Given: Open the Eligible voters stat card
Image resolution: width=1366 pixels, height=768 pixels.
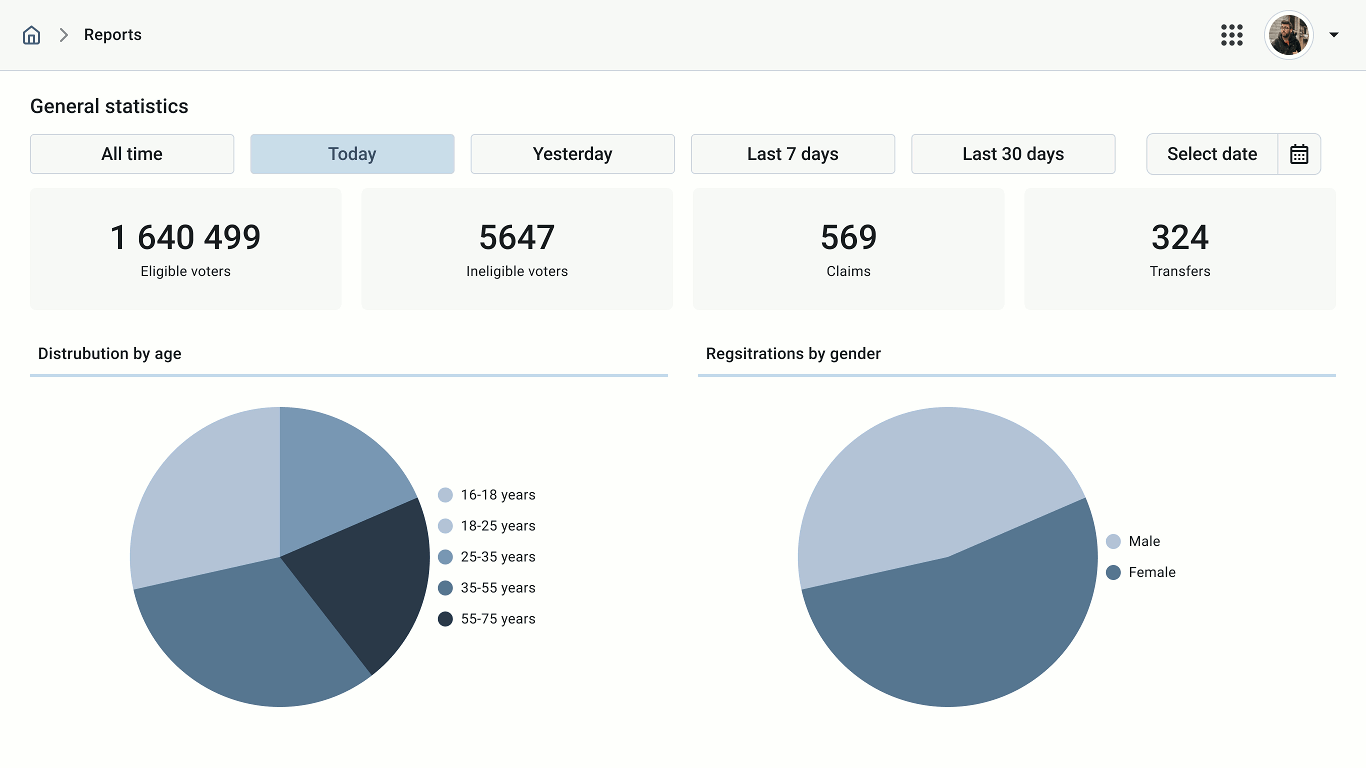Looking at the screenshot, I should point(186,249).
